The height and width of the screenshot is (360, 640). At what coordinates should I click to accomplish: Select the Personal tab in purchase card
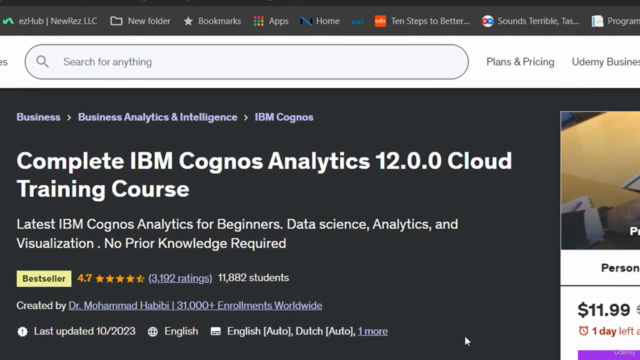pyautogui.click(x=620, y=268)
